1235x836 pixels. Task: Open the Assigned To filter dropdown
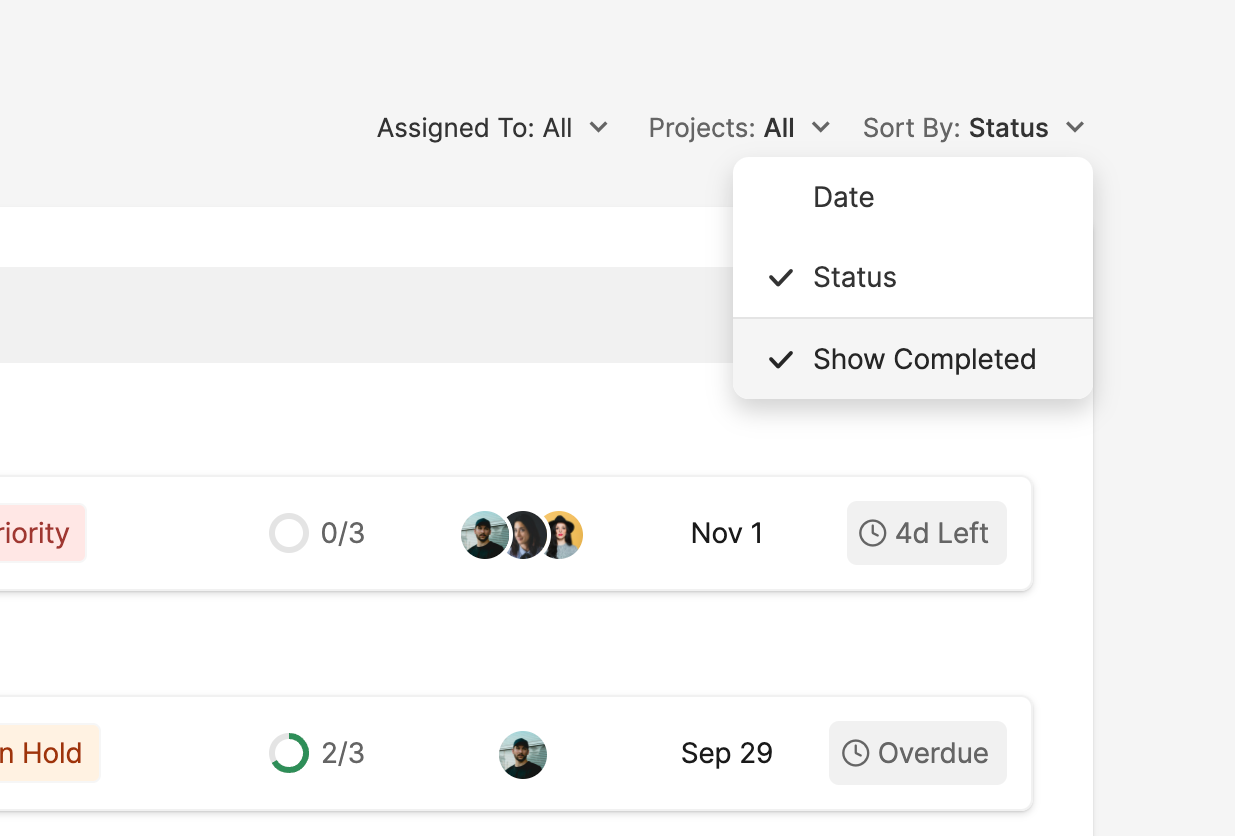pyautogui.click(x=492, y=128)
